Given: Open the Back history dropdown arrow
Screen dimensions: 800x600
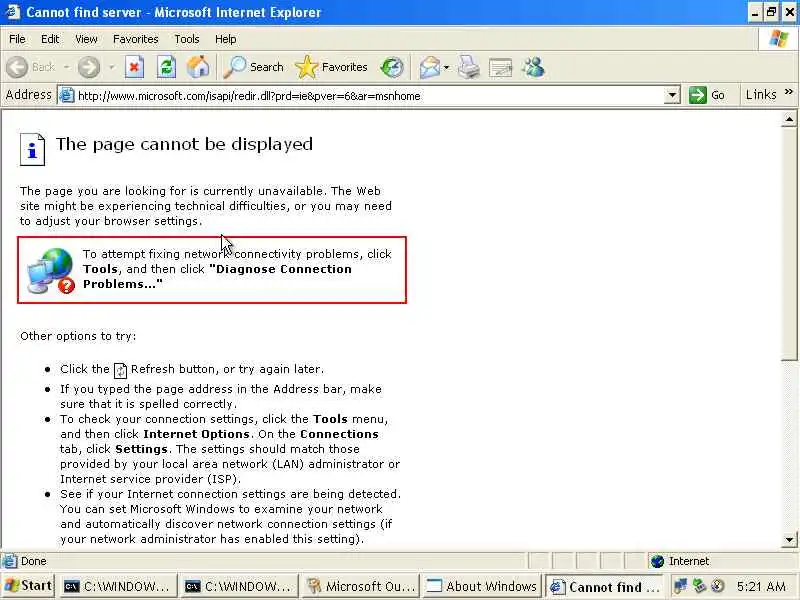Looking at the screenshot, I should pyautogui.click(x=66, y=67).
